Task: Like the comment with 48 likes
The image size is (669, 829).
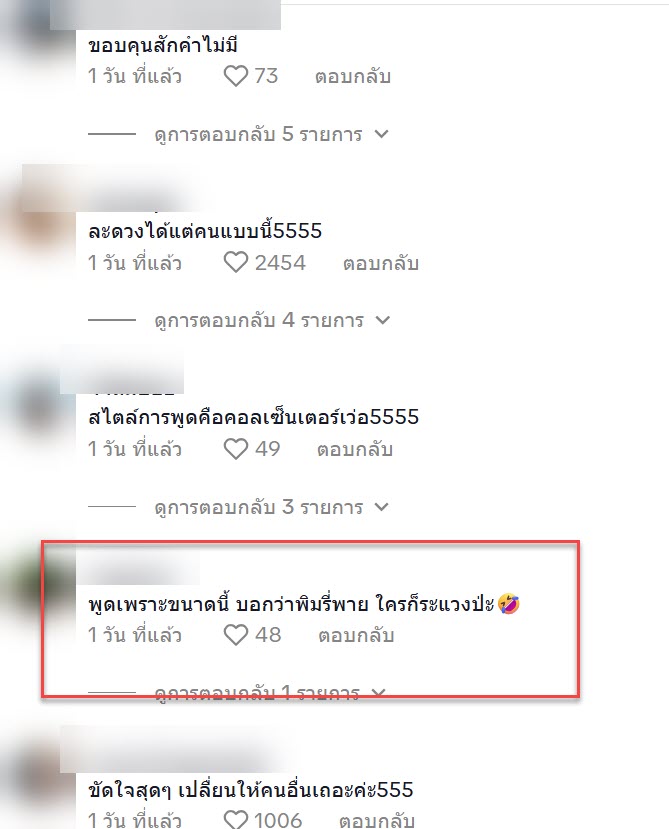Action: point(236,635)
